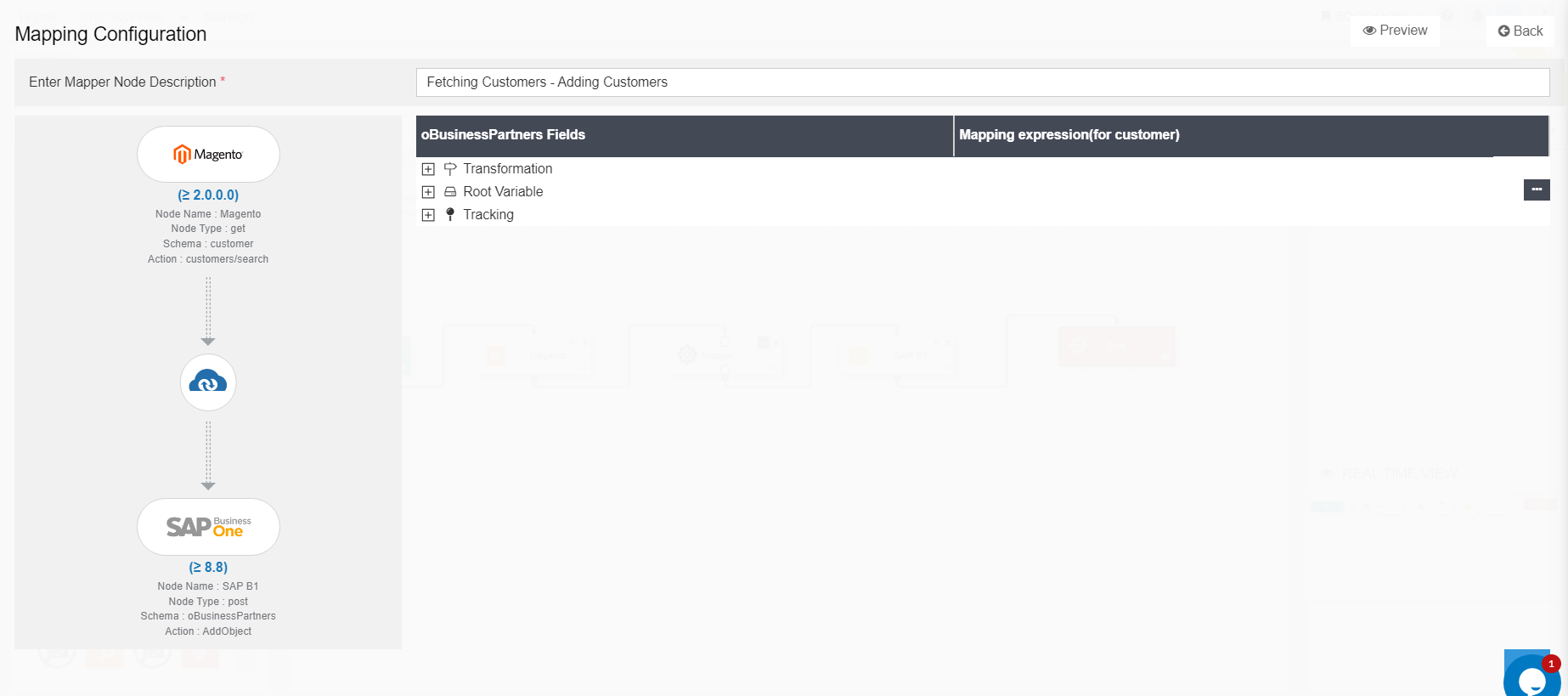Click the Preview button
Screen dimensions: 1568x696
point(1395,31)
